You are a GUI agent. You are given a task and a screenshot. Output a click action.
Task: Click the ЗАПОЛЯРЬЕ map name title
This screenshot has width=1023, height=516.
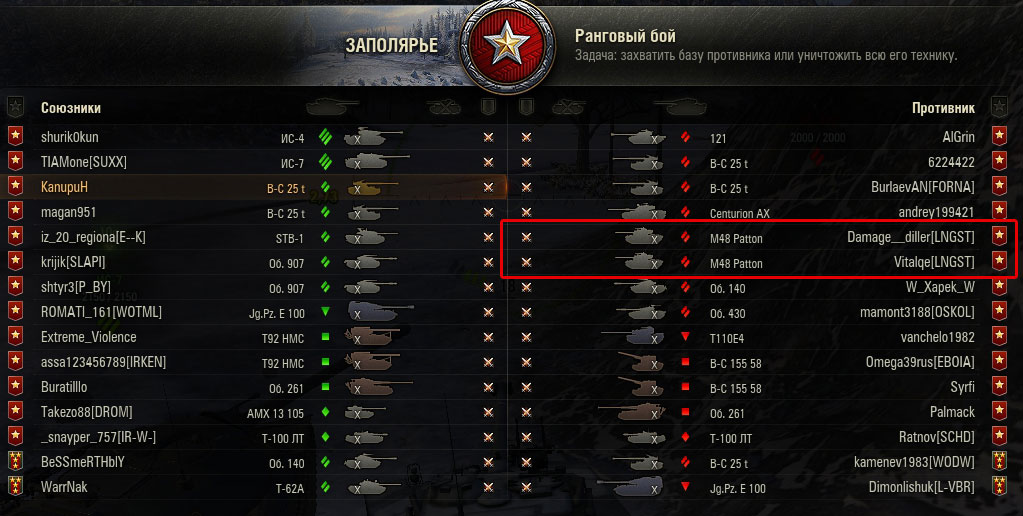point(391,46)
